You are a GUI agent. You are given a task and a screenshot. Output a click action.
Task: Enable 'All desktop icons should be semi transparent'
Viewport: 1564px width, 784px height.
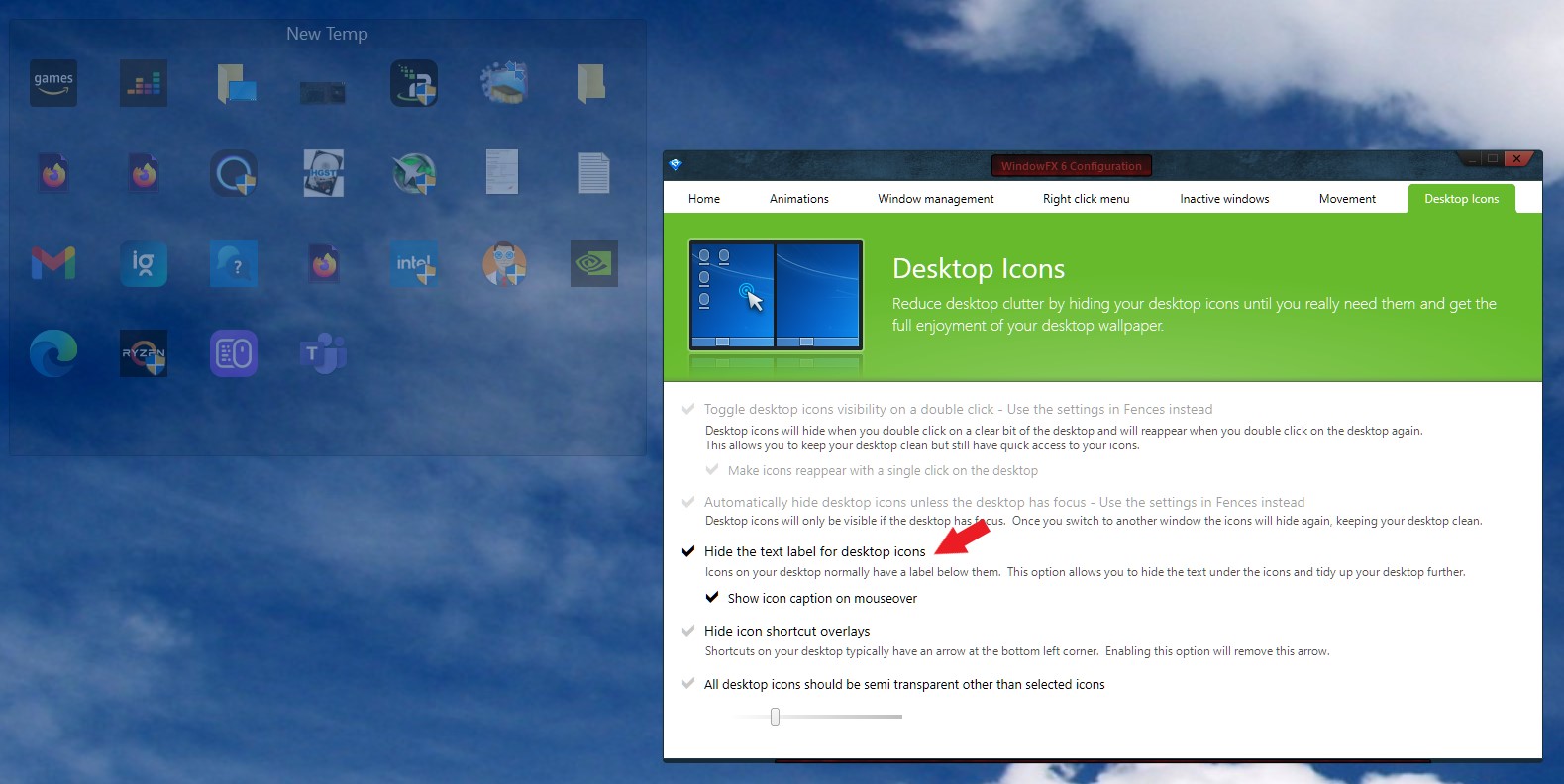coord(688,684)
